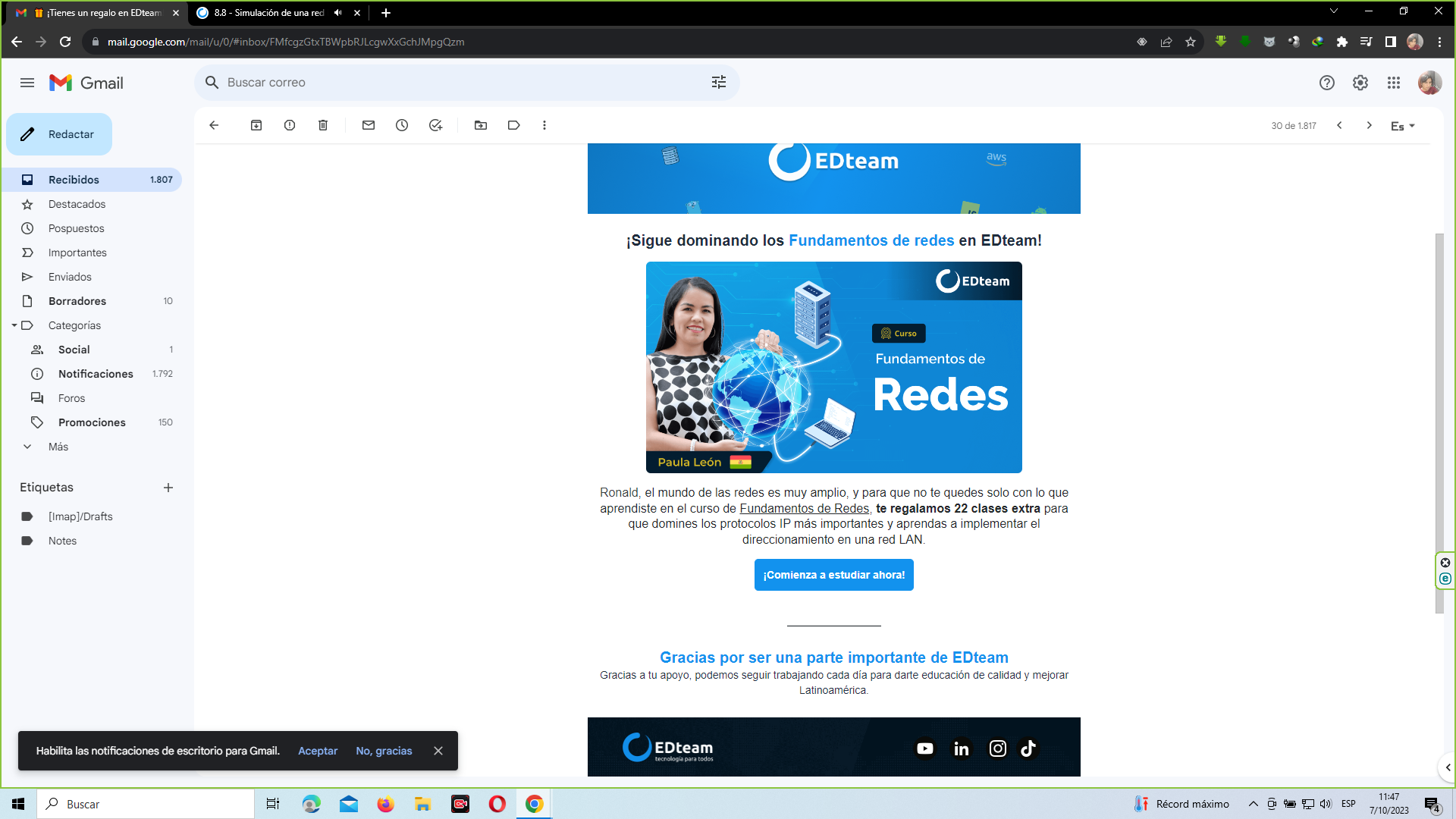Move the email to a folder
The height and width of the screenshot is (819, 1456).
(x=481, y=125)
